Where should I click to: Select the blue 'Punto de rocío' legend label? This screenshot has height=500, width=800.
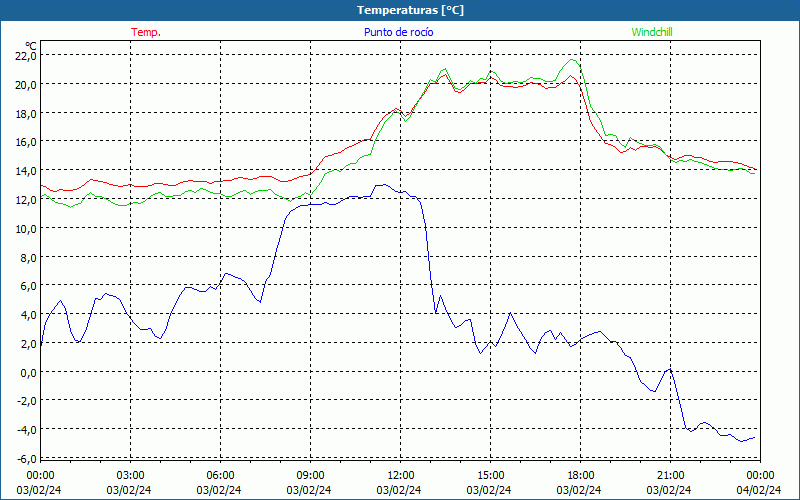[398, 32]
